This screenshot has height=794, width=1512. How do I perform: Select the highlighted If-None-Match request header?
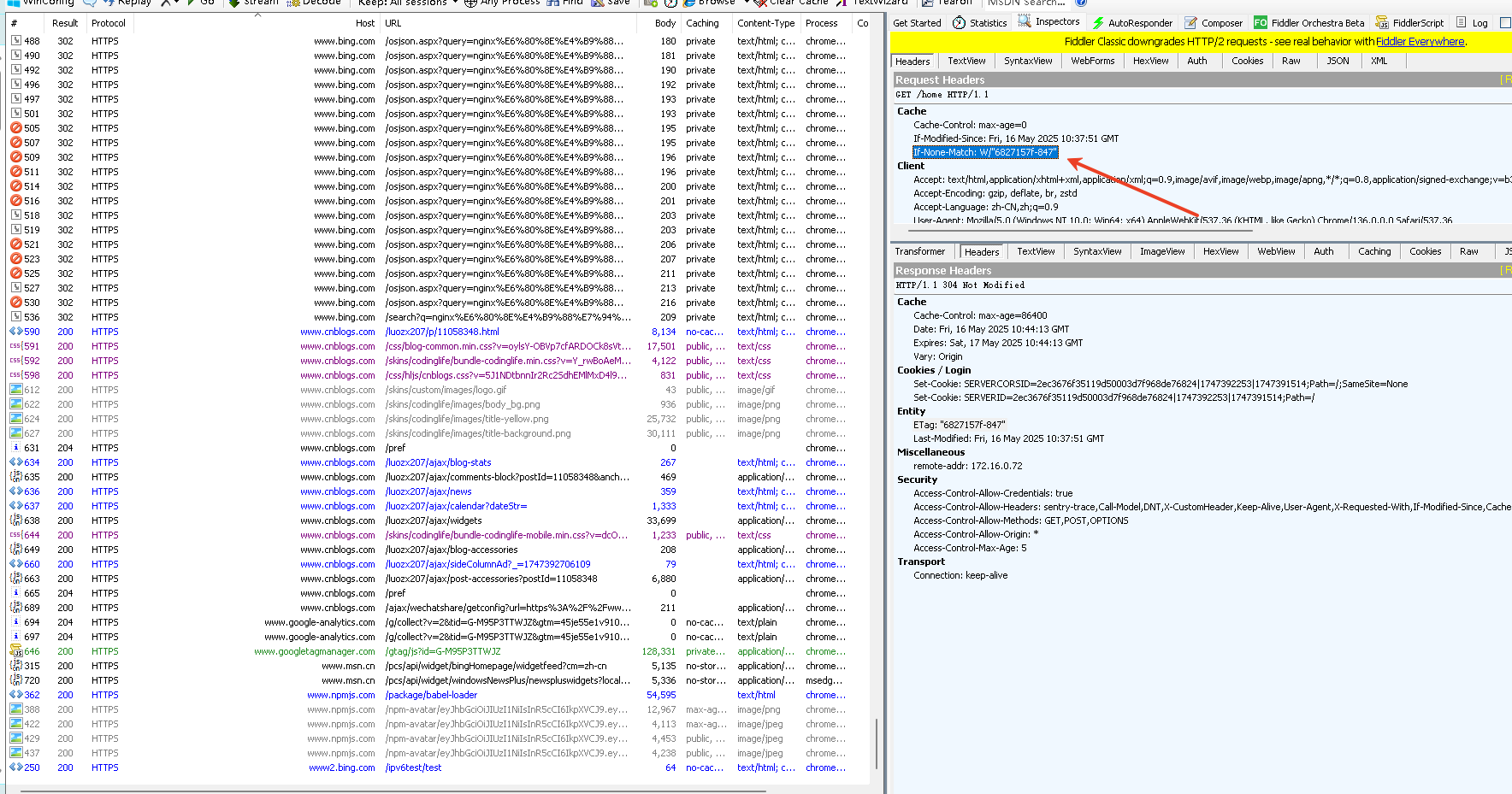click(x=984, y=152)
